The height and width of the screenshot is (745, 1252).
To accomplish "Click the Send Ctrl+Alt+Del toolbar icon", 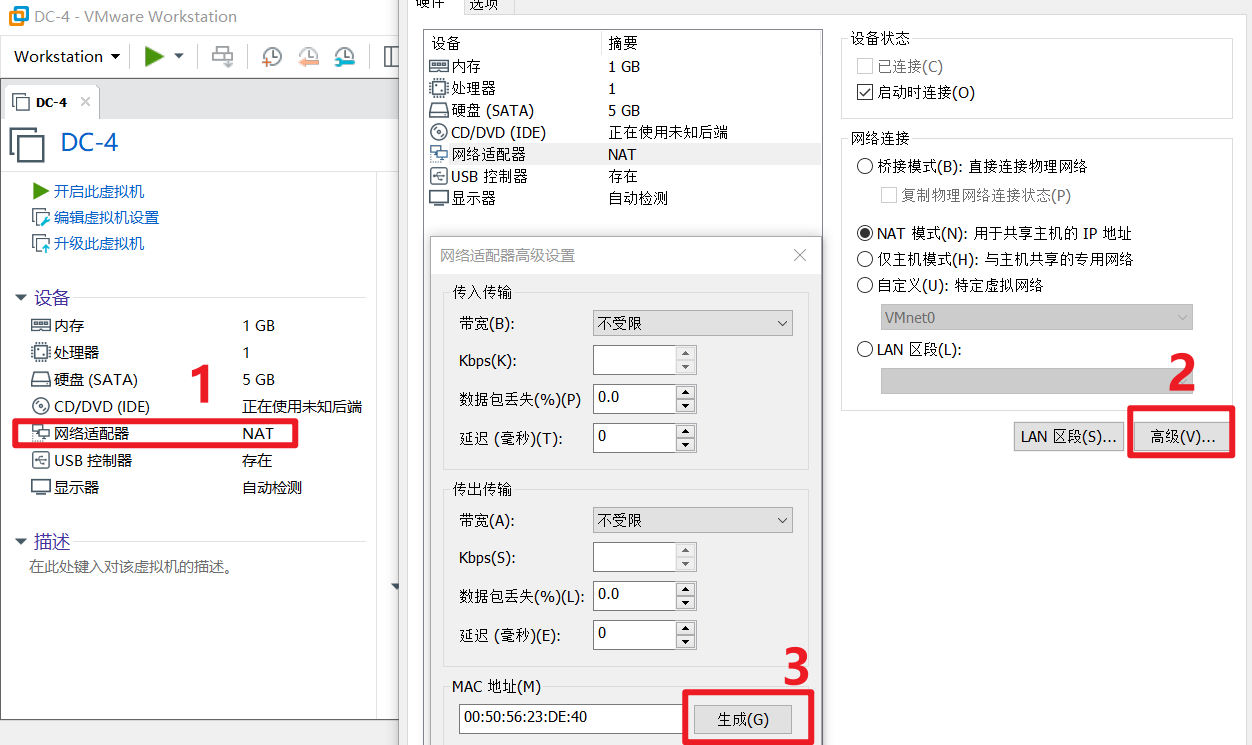I will (223, 56).
